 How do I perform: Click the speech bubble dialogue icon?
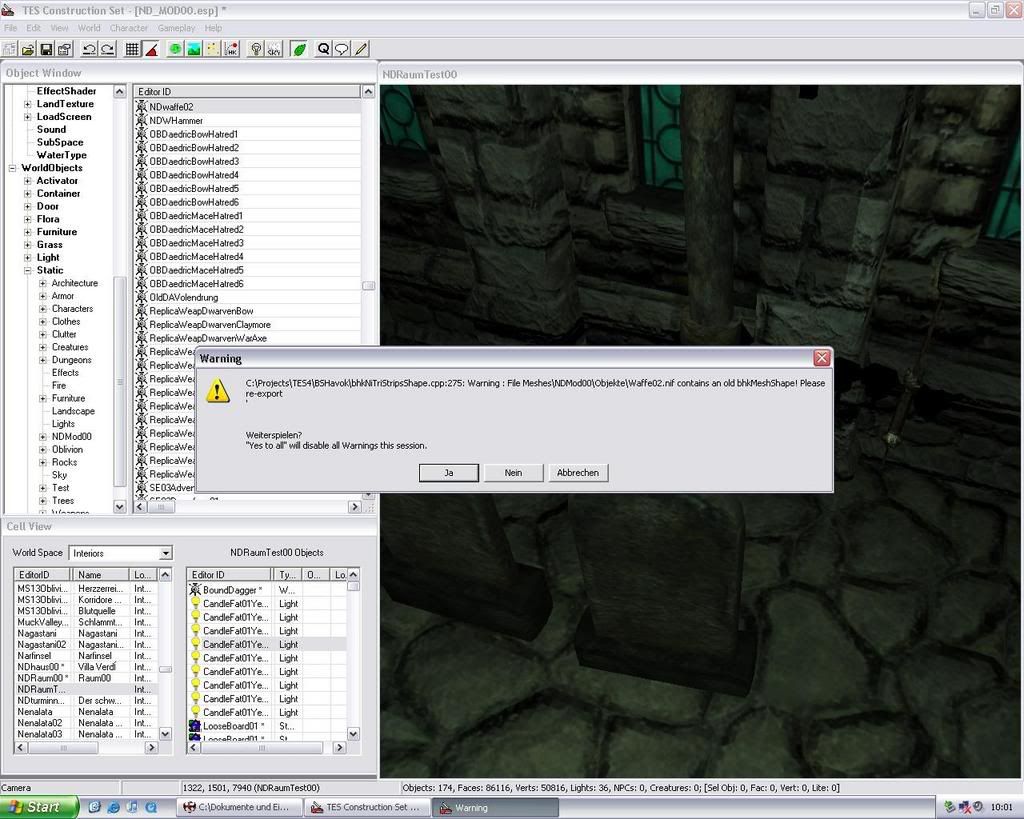tap(341, 48)
